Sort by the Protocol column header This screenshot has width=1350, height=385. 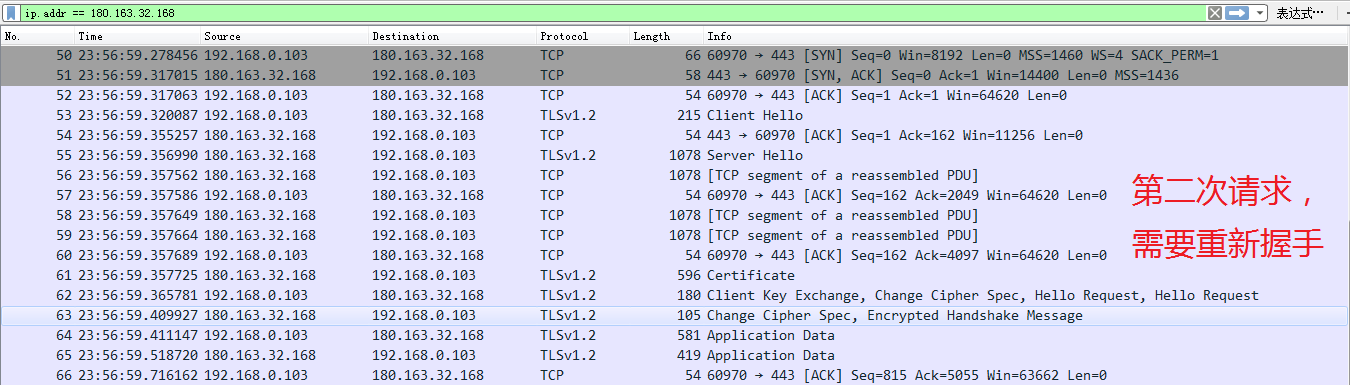(583, 36)
